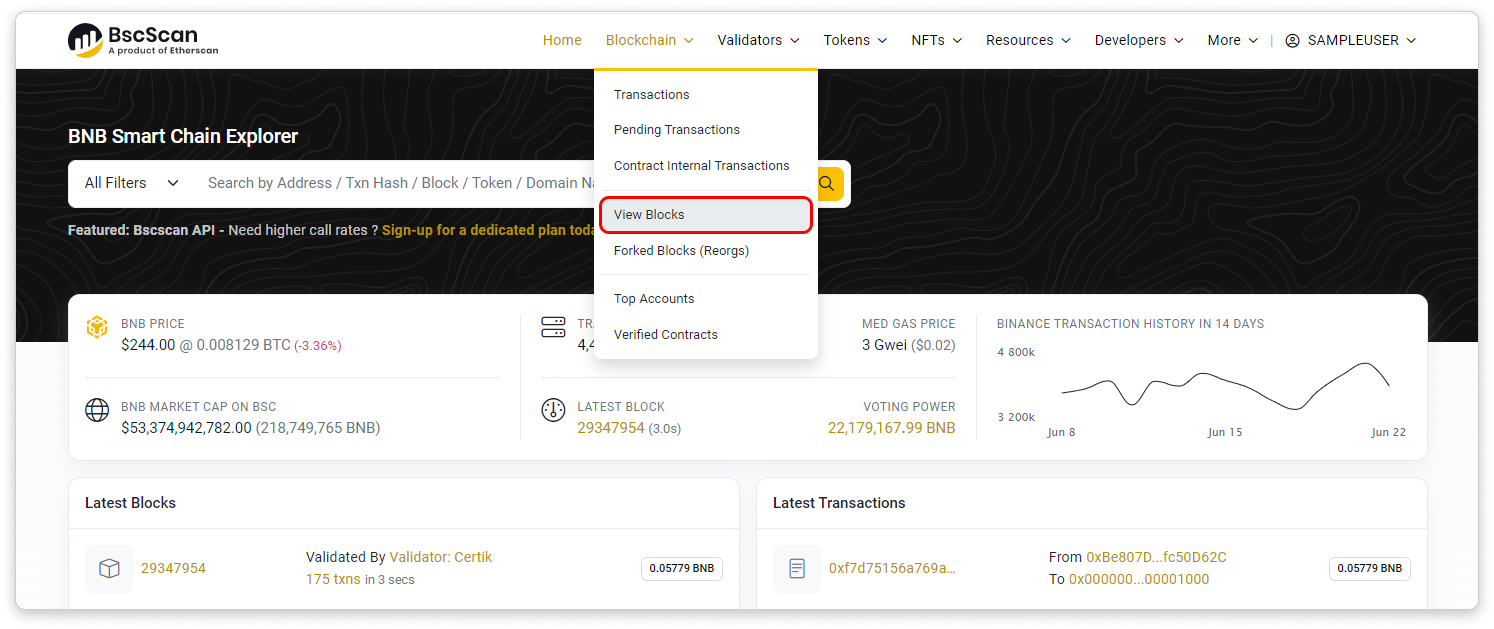Click the yellow search magnifier button
Screen dimensions: 1494x629
tap(827, 184)
